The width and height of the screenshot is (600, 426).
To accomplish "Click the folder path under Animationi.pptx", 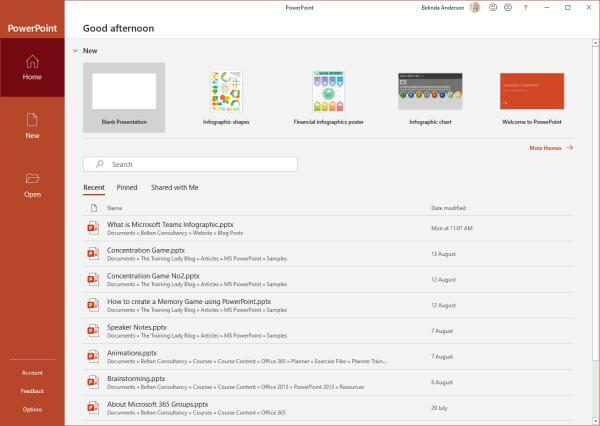I will click(247, 361).
